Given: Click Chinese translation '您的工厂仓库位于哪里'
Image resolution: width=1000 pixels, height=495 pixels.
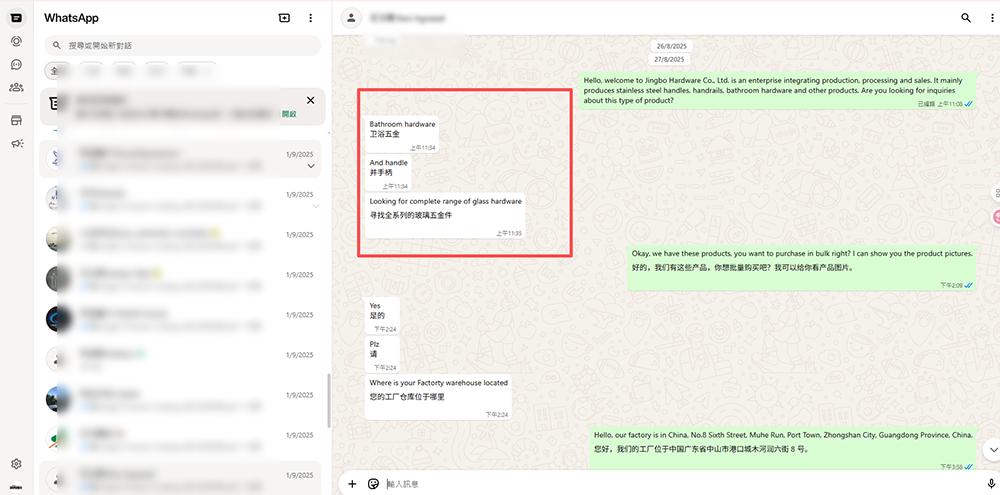Looking at the screenshot, I should [407, 397].
